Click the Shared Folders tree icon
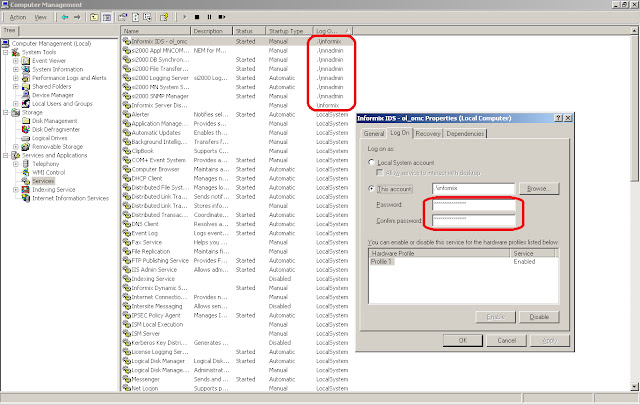Screen dimensions: 640x405 pyautogui.click(x=26, y=86)
